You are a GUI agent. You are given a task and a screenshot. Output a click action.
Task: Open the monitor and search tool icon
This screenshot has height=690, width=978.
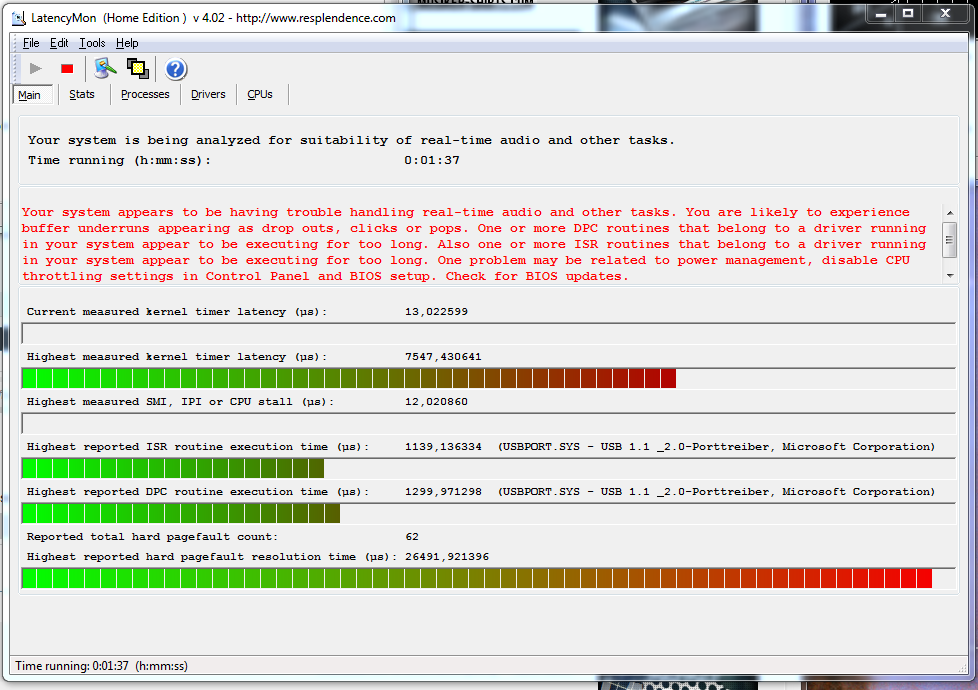(105, 69)
